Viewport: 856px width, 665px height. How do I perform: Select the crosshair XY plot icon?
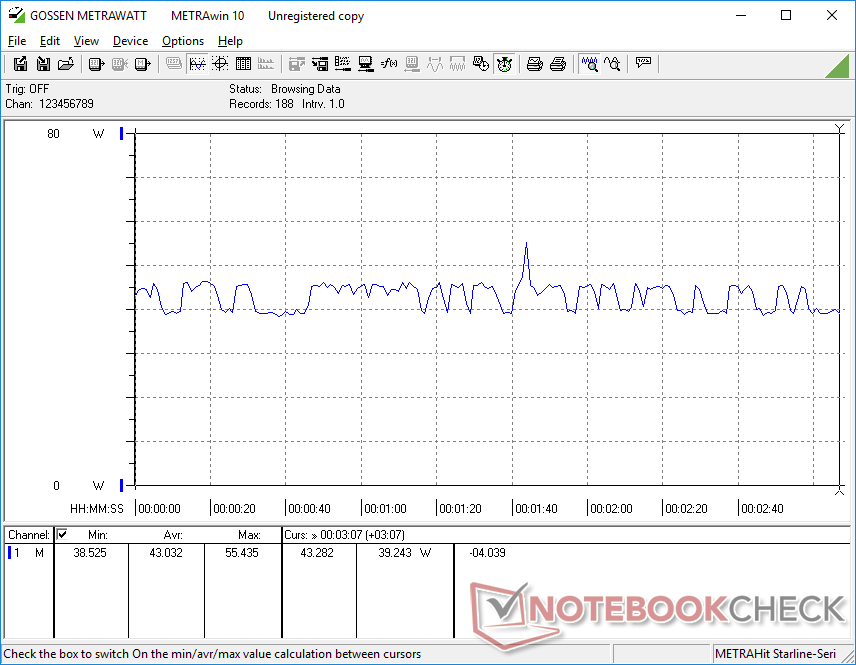(220, 64)
